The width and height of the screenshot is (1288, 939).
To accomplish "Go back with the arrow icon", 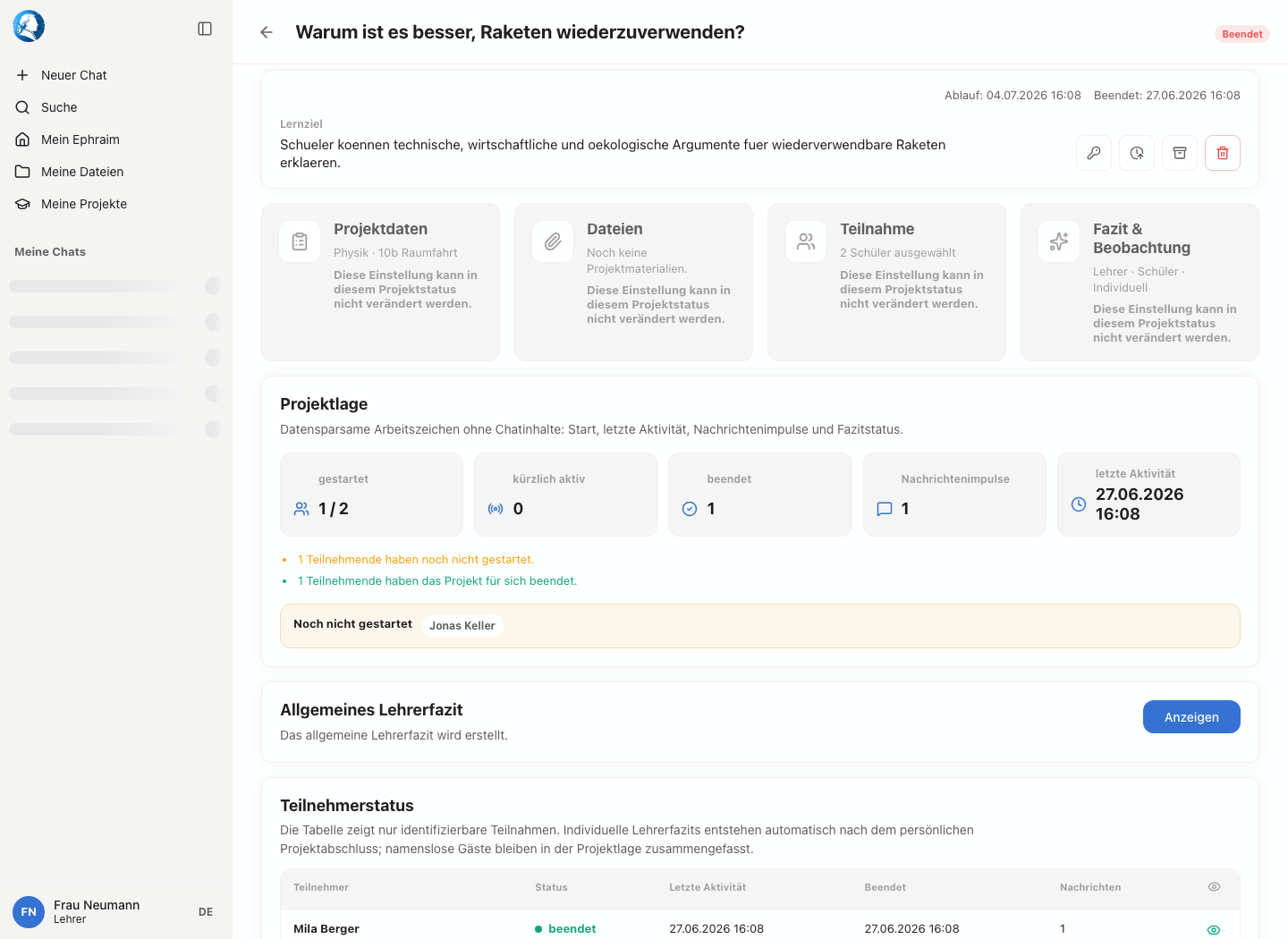I will [267, 32].
